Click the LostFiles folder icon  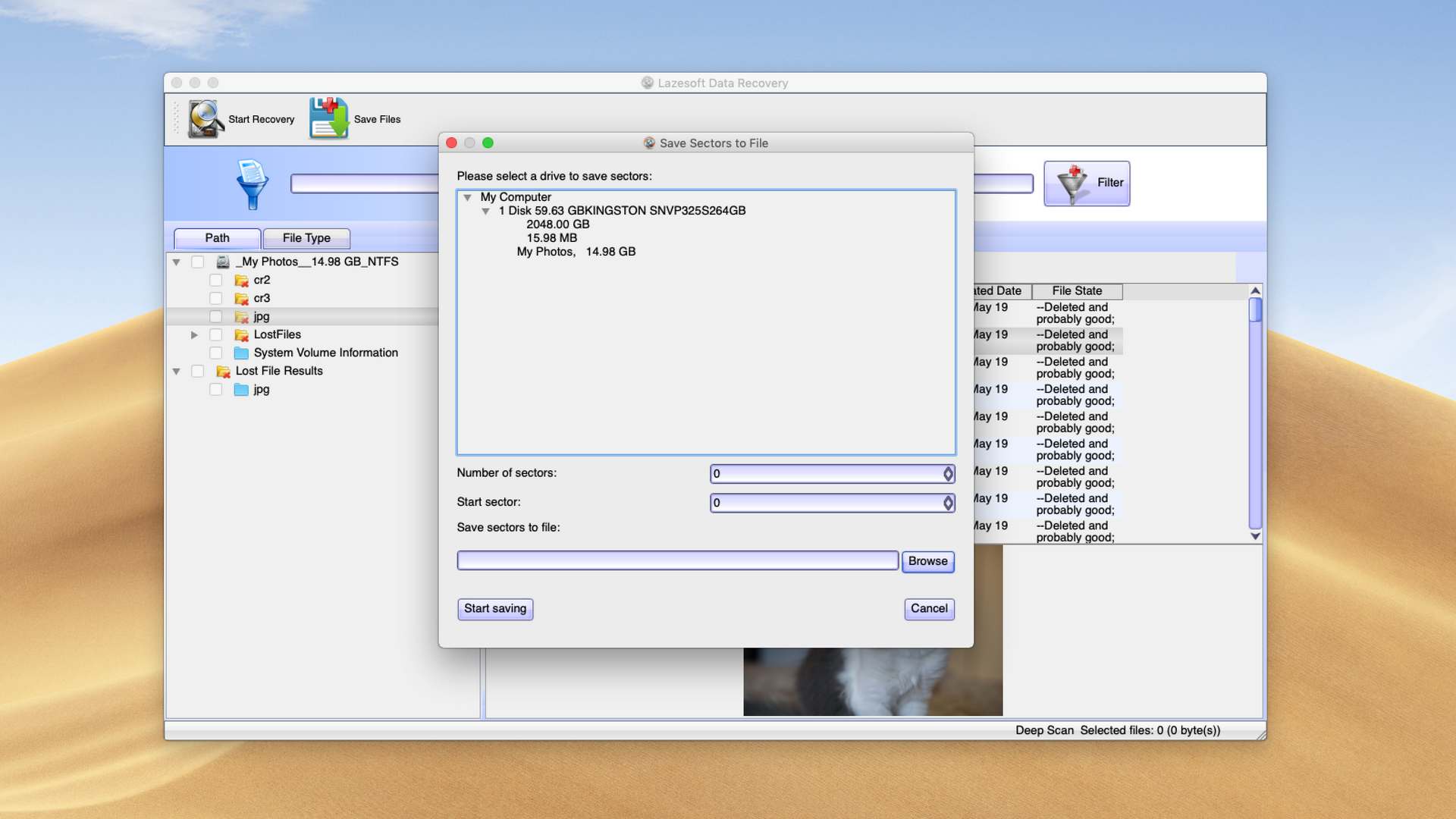point(241,335)
